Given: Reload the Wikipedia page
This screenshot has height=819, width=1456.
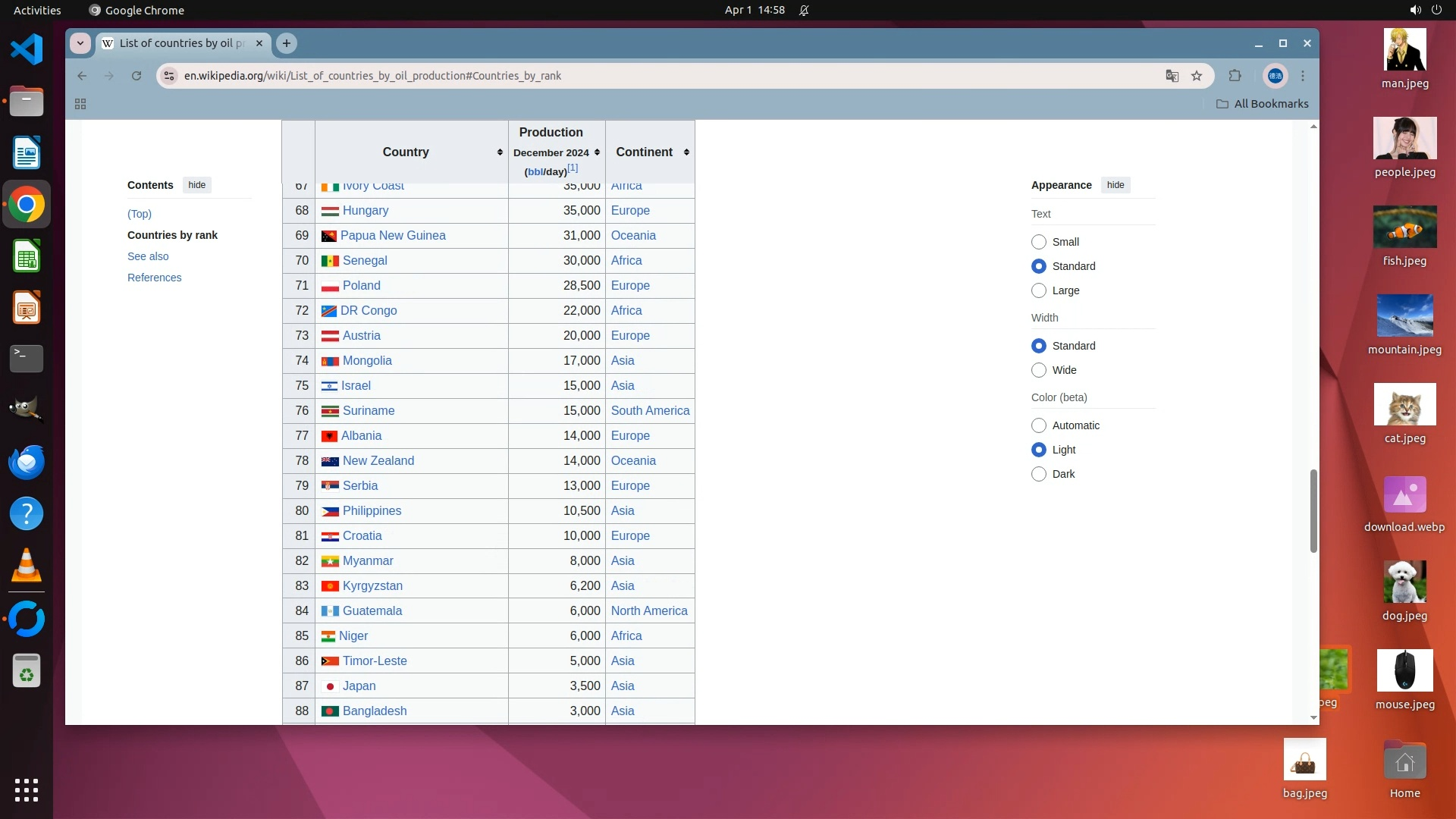Looking at the screenshot, I should (x=136, y=76).
